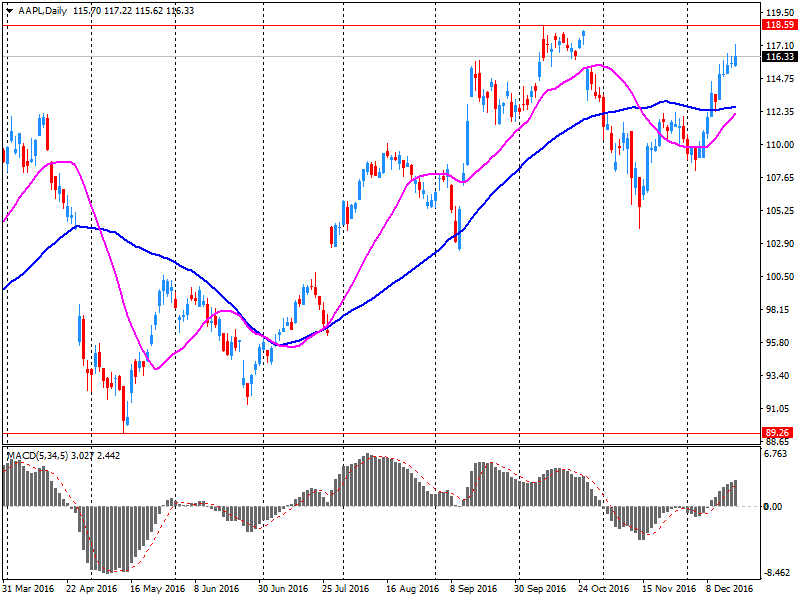Click the 107.65 price scale value

(780, 178)
